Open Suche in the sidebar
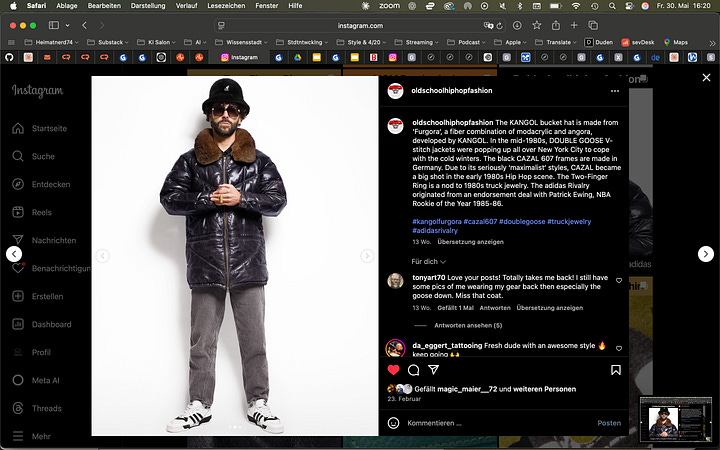This screenshot has width=720, height=450. tap(34, 157)
